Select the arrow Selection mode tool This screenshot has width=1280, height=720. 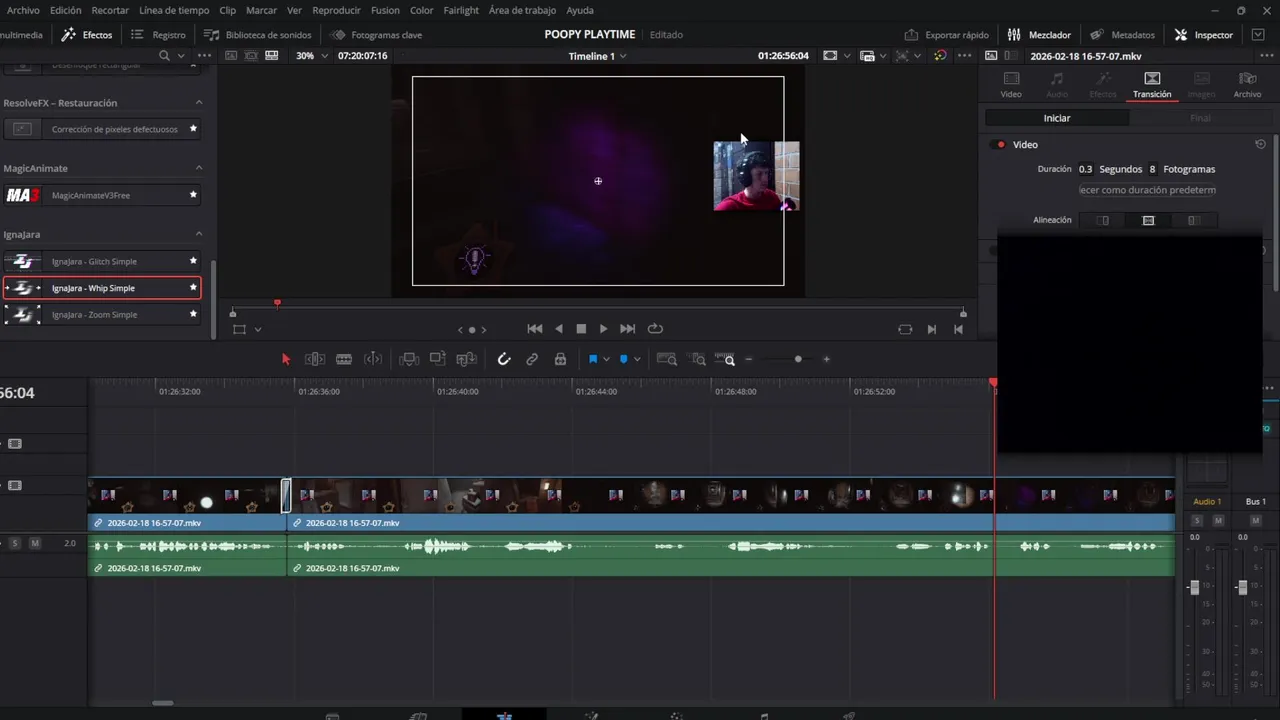click(x=286, y=359)
